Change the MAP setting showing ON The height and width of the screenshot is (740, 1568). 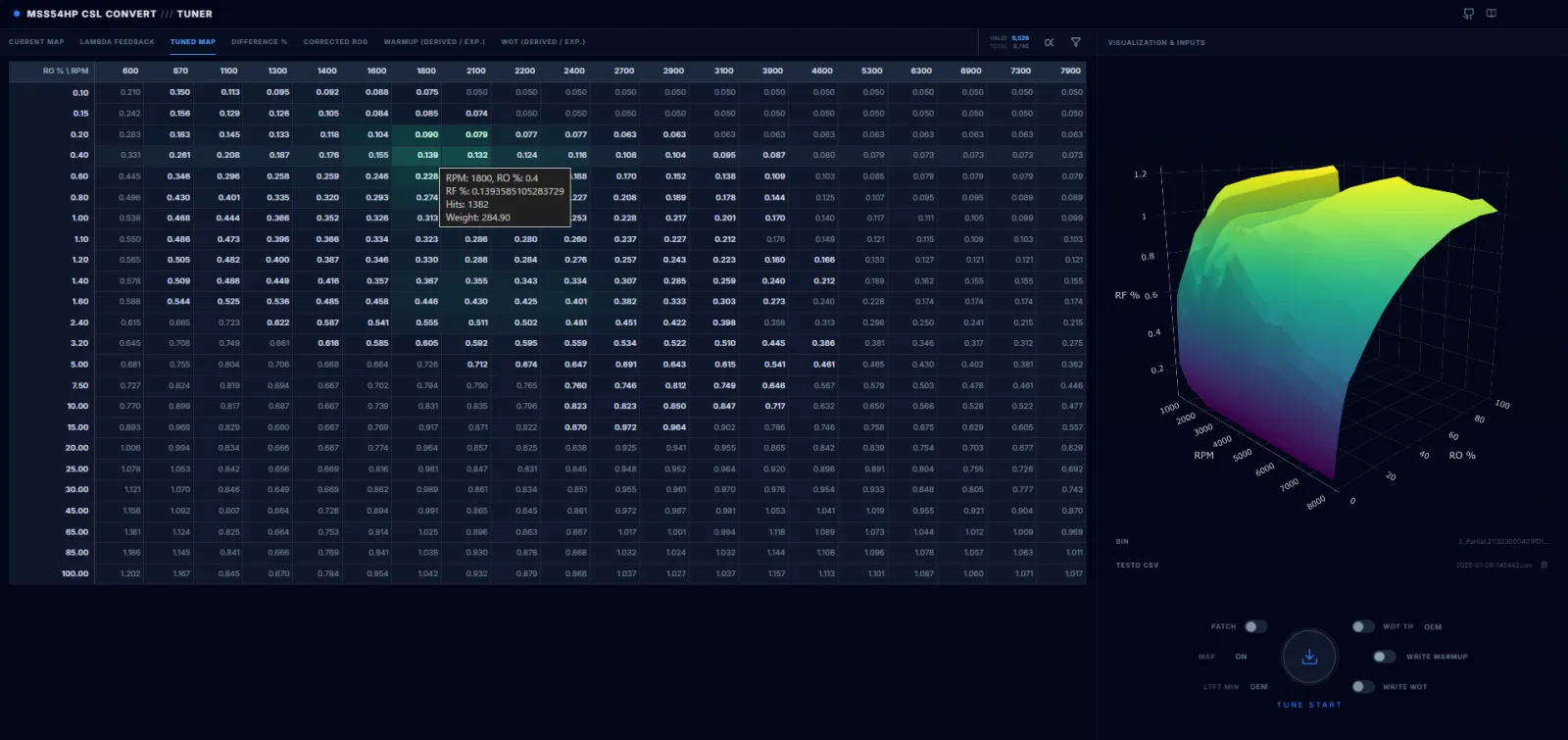click(x=1241, y=657)
